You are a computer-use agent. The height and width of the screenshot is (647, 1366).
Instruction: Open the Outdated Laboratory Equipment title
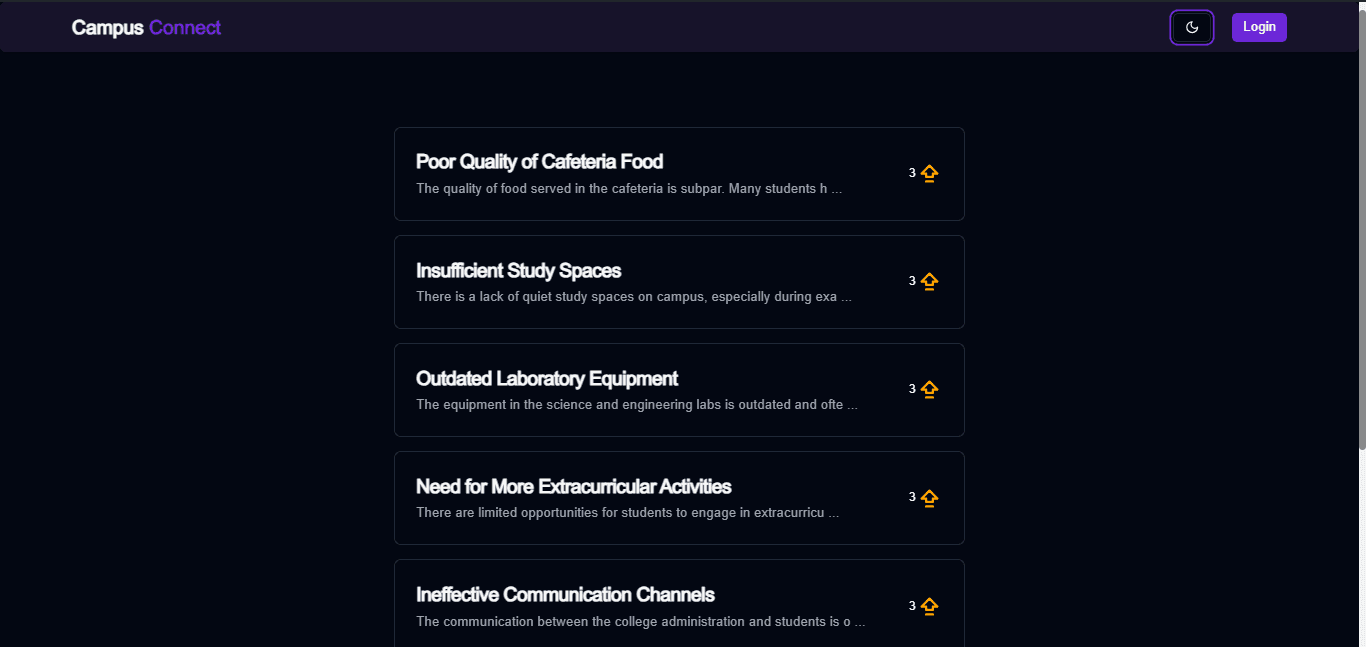(x=547, y=378)
